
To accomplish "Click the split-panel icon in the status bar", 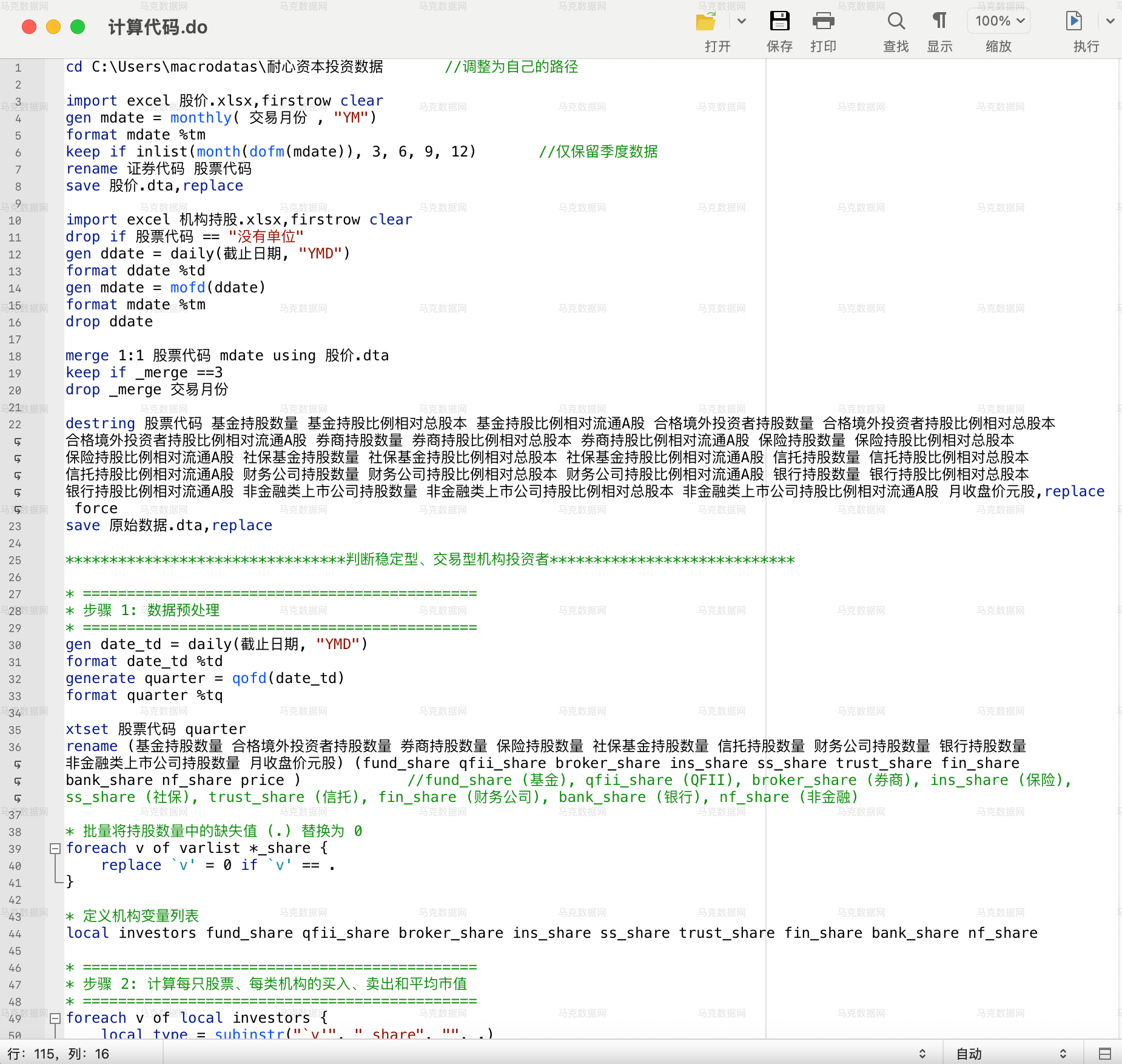I will [x=1105, y=1054].
